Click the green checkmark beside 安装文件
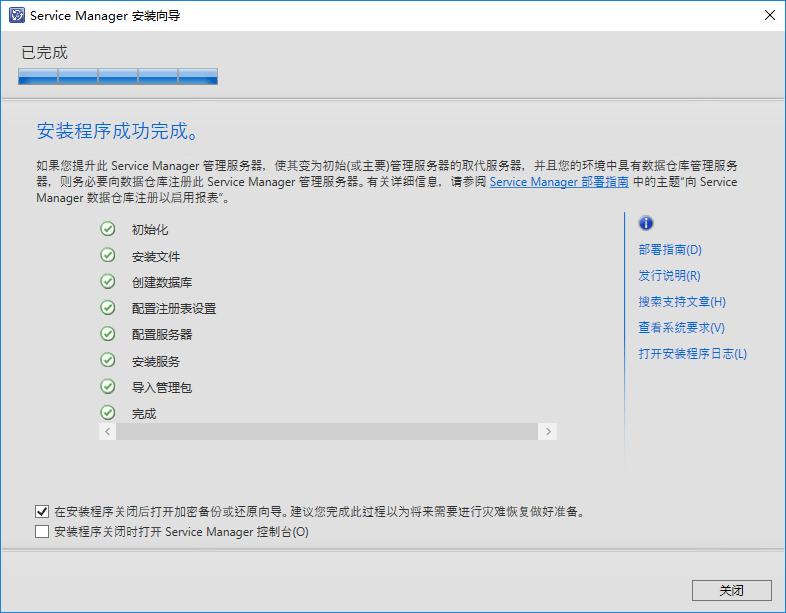The width and height of the screenshot is (786, 613). point(107,256)
